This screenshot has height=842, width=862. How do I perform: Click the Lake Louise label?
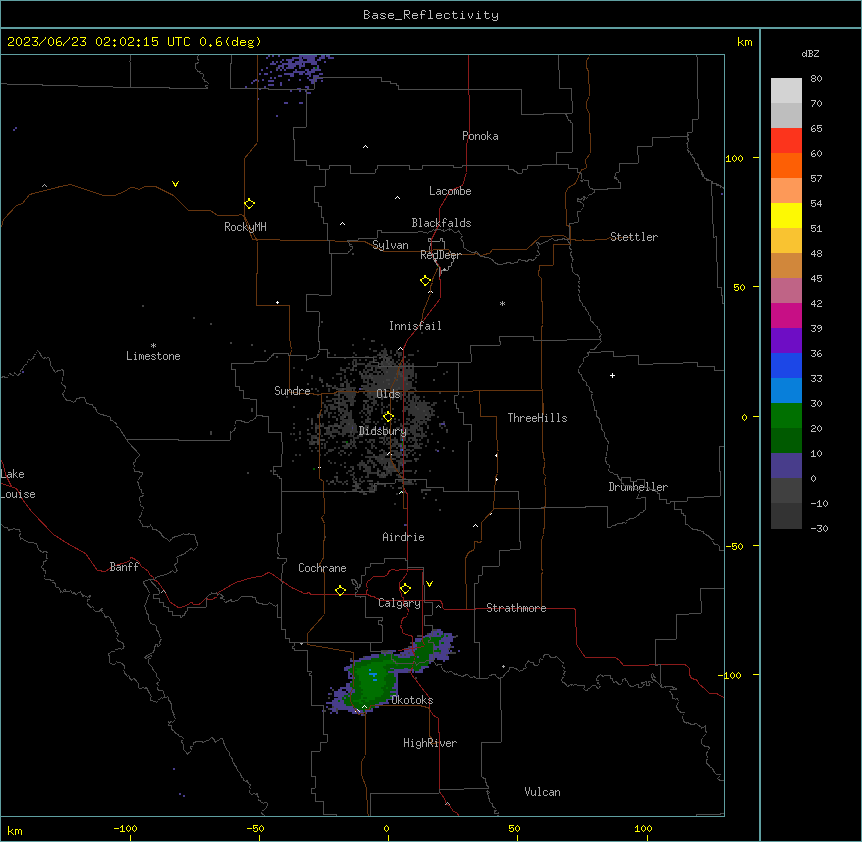pyautogui.click(x=18, y=484)
